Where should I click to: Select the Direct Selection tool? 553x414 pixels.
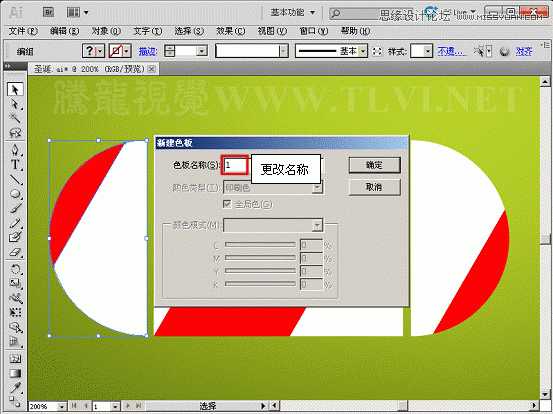click(15, 104)
